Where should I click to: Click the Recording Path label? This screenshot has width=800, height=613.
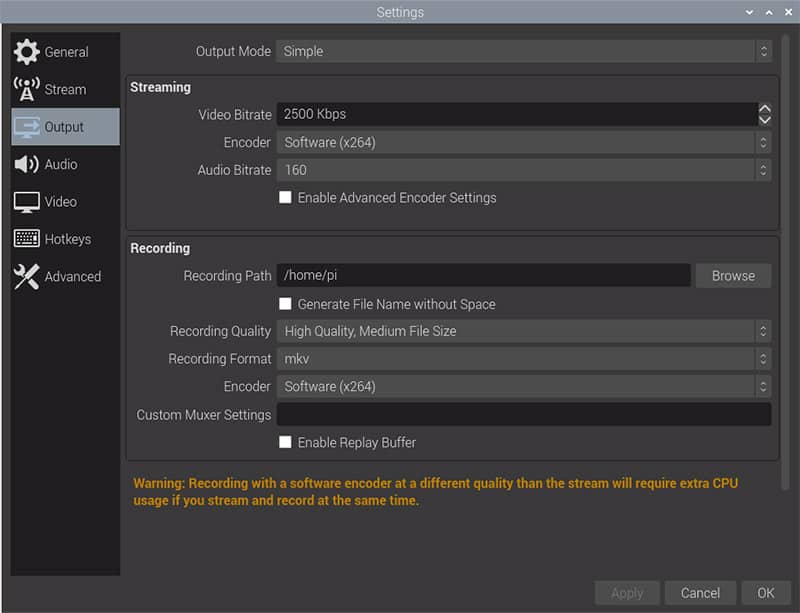click(228, 276)
